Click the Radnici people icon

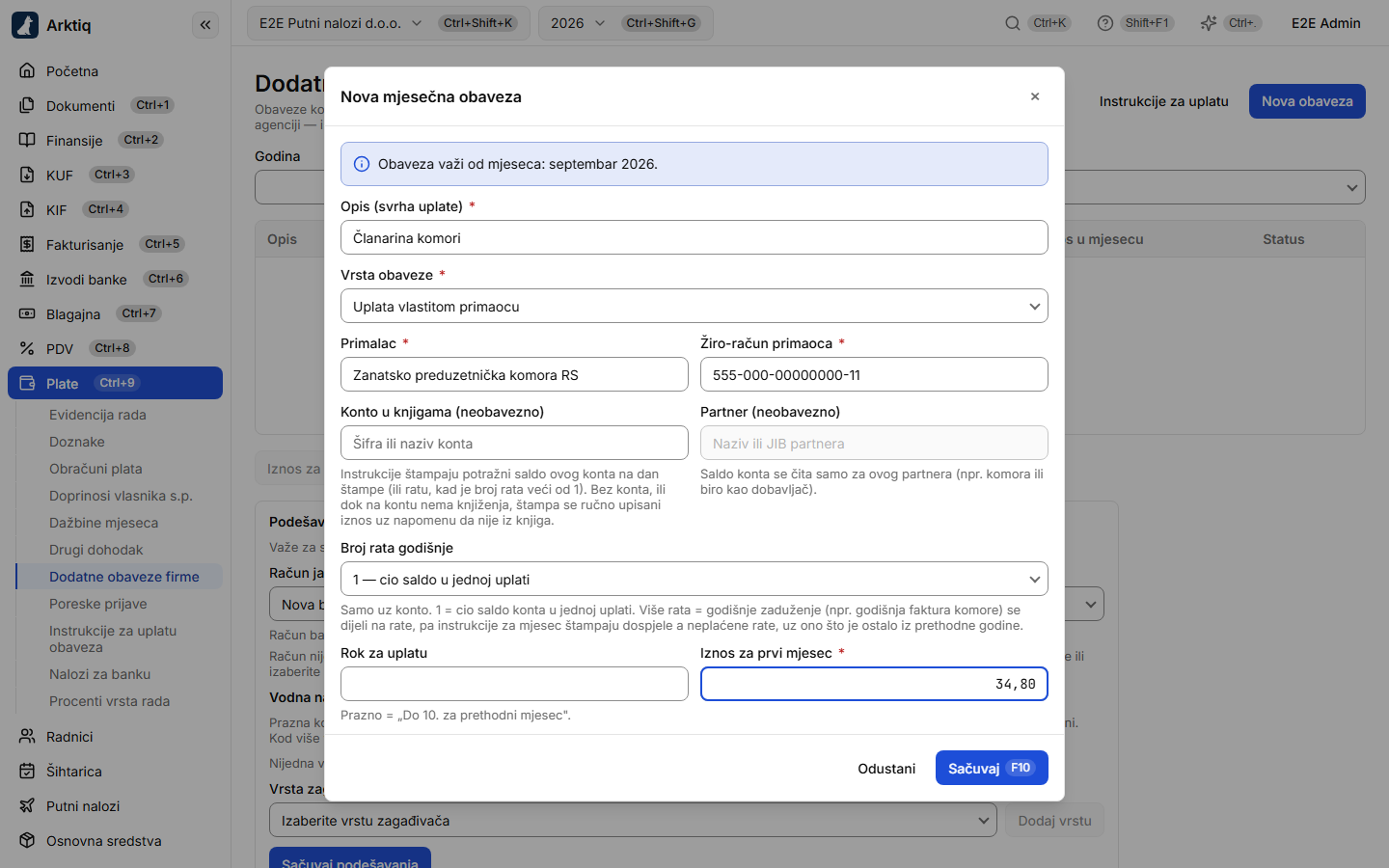click(x=27, y=736)
